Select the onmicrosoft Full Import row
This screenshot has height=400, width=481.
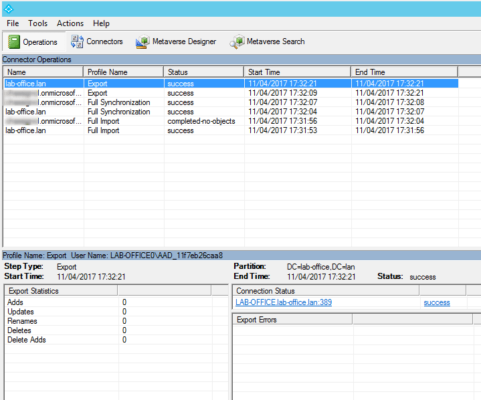point(231,121)
